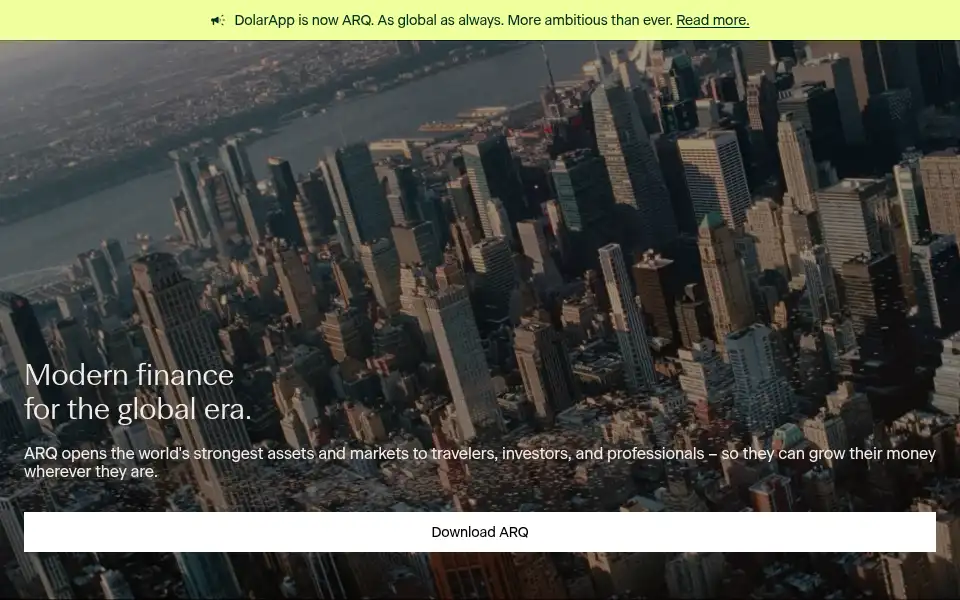960x600 pixels.
Task: Click the megaphone icon in announcement banner
Action: pos(217,20)
